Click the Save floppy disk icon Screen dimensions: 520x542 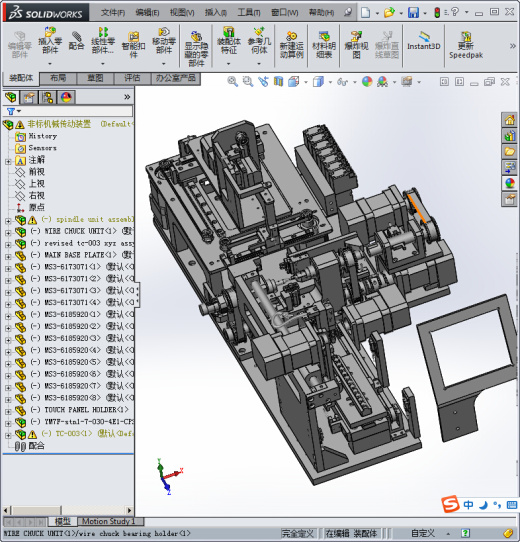(x=414, y=13)
